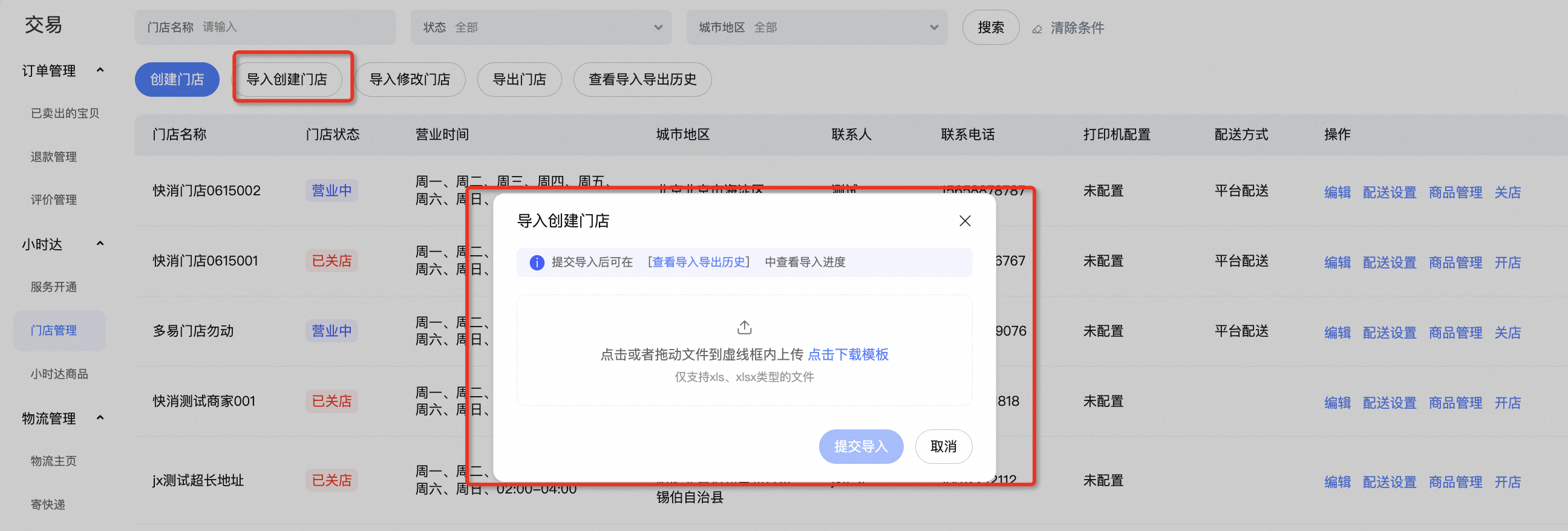
Task: Open the 城市地区 dropdown filter
Action: point(817,27)
